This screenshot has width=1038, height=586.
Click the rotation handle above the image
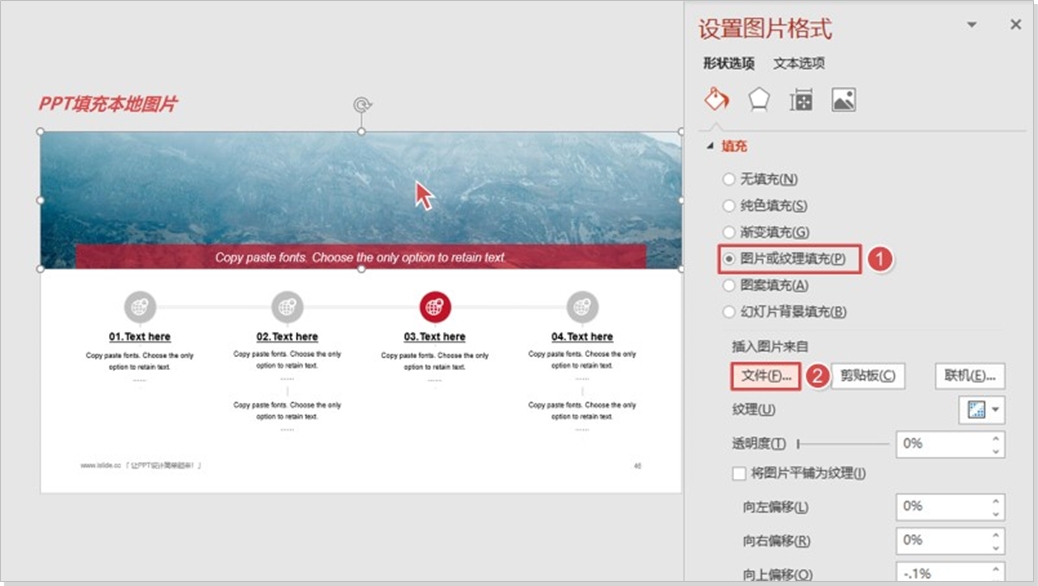pyautogui.click(x=362, y=105)
